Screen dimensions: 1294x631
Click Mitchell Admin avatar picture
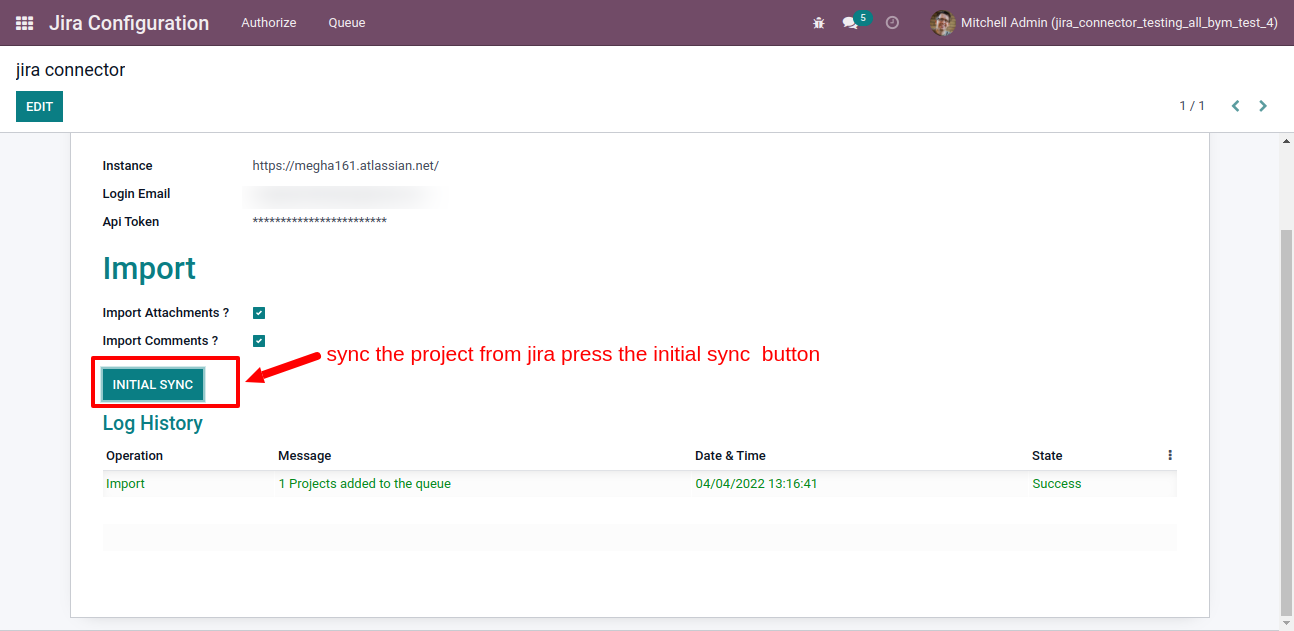point(942,22)
